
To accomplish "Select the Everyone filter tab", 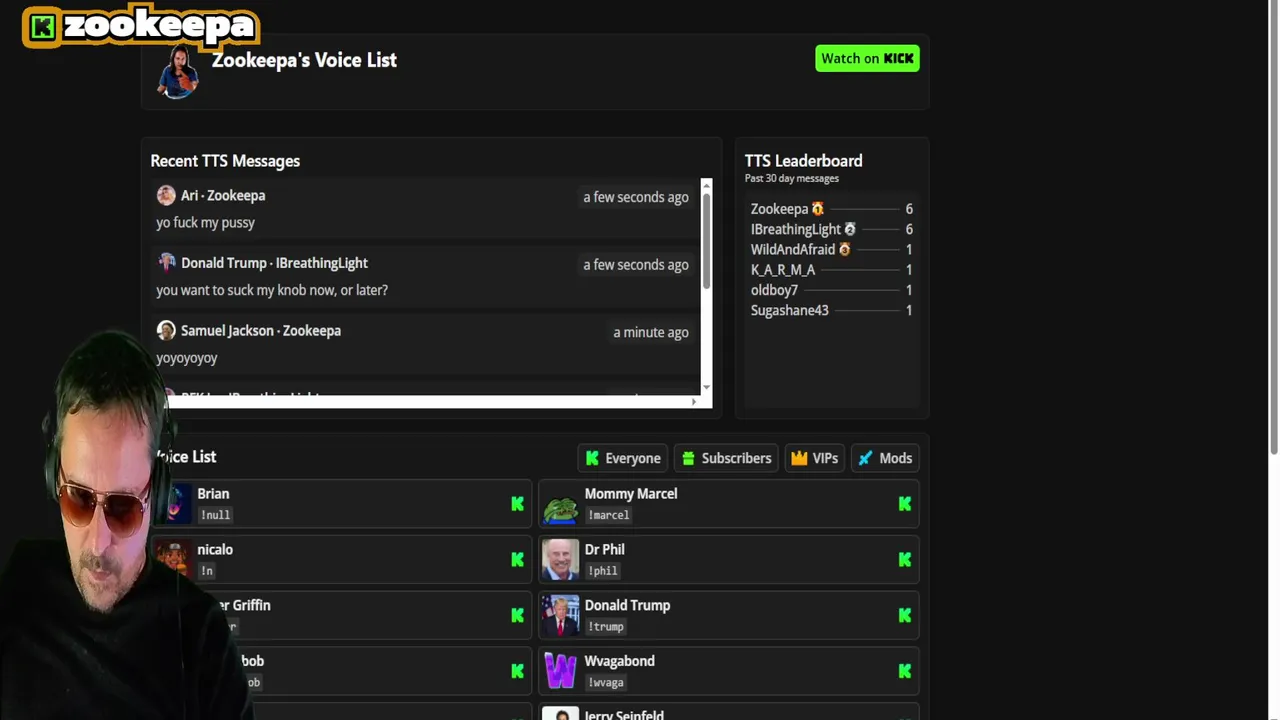I will (x=623, y=458).
